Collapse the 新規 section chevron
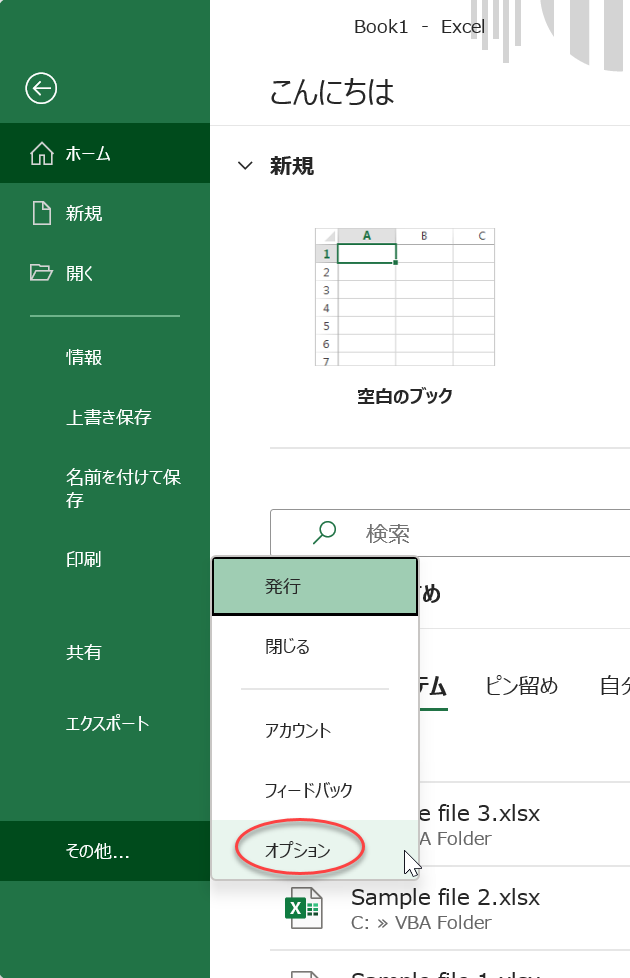630x978 pixels. click(x=246, y=166)
